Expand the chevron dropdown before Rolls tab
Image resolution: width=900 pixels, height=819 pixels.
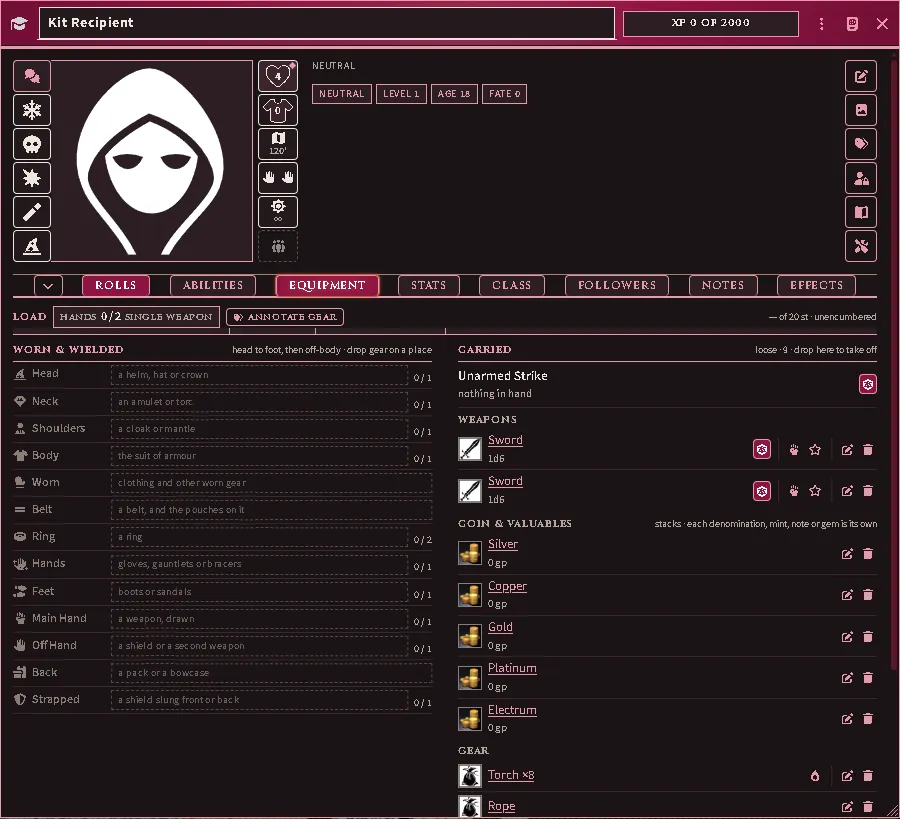[x=48, y=286]
